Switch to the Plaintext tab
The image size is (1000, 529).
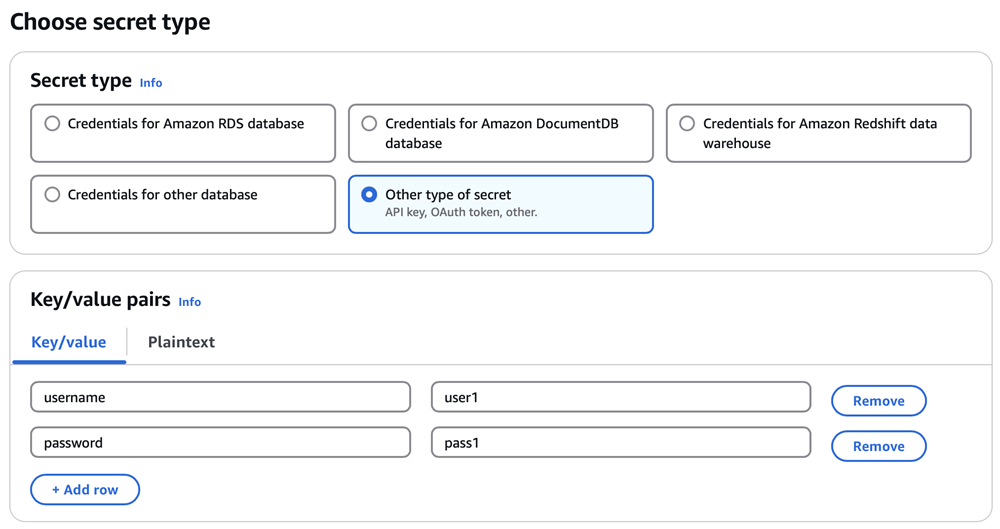tap(181, 342)
